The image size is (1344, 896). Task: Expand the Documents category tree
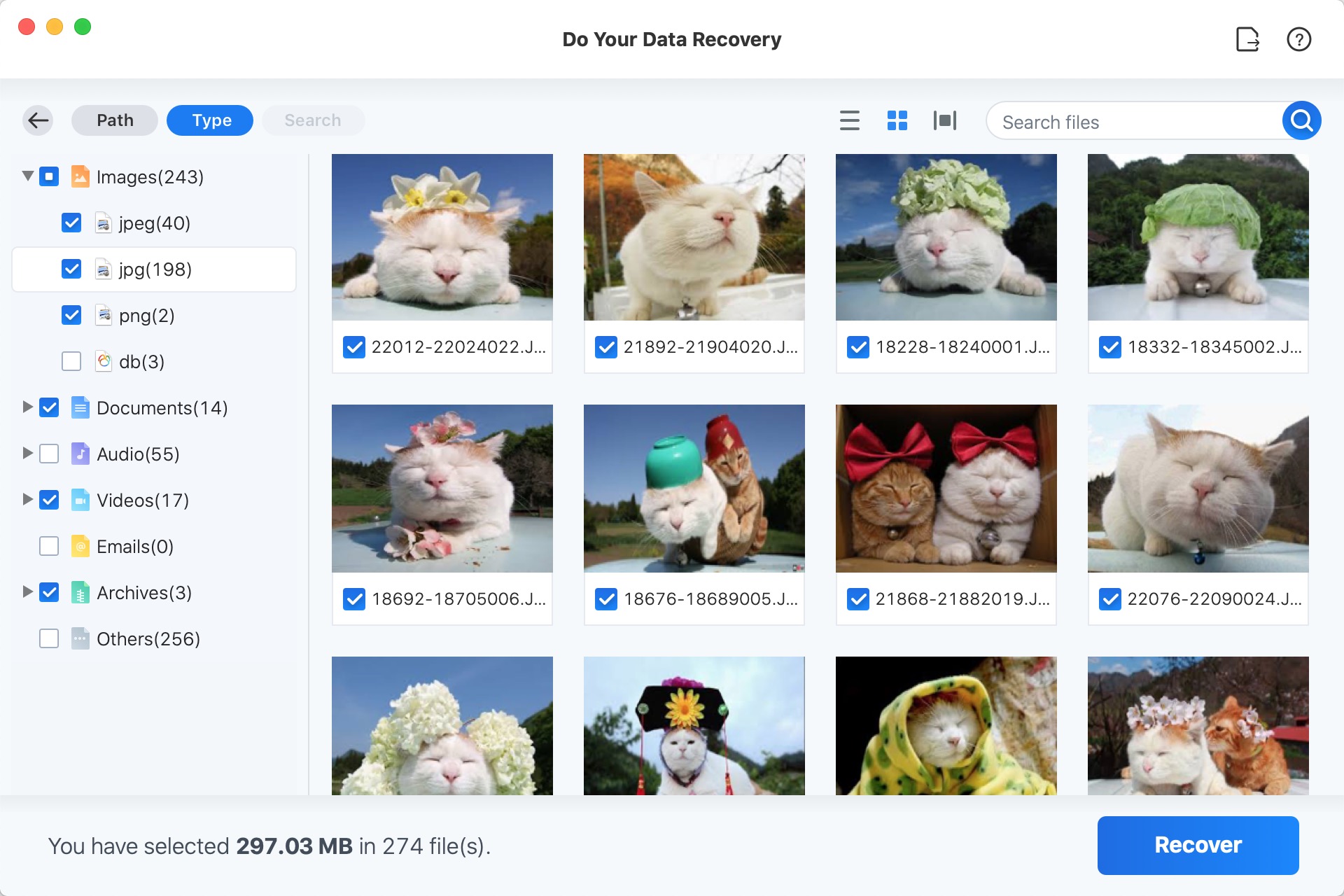pos(27,407)
